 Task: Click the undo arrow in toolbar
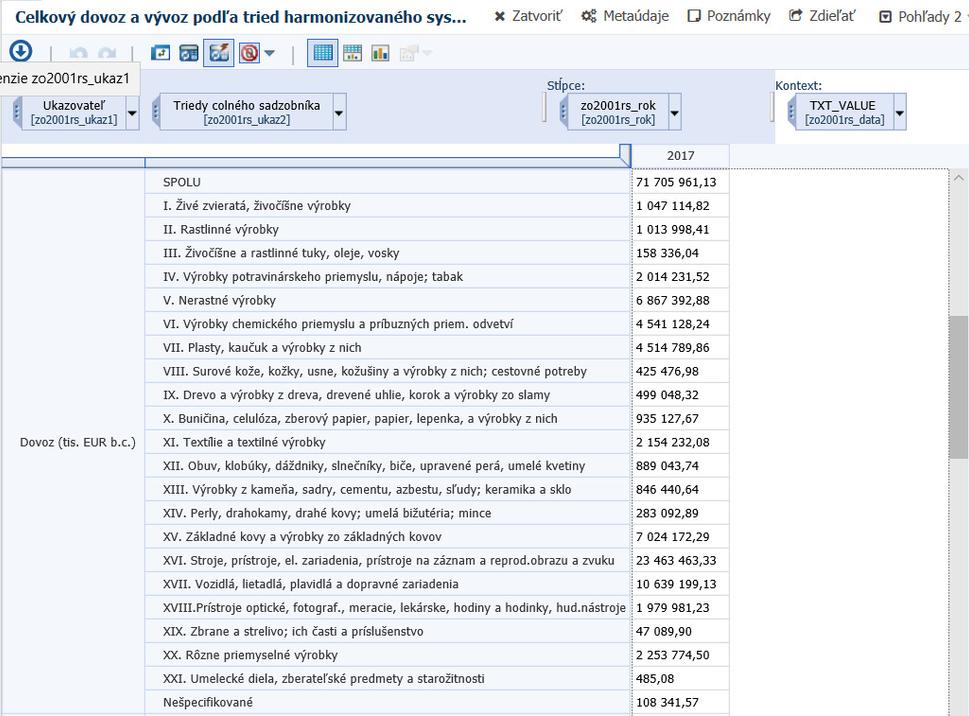[78, 54]
